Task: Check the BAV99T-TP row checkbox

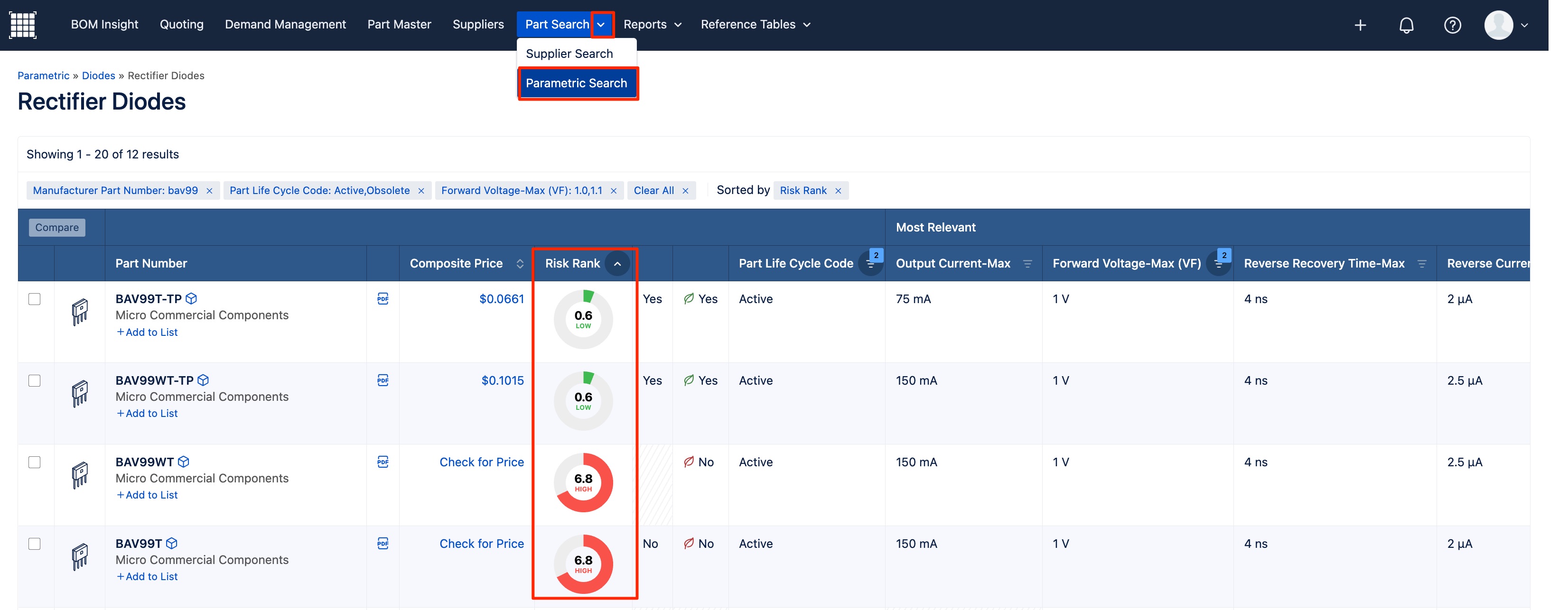Action: point(35,299)
